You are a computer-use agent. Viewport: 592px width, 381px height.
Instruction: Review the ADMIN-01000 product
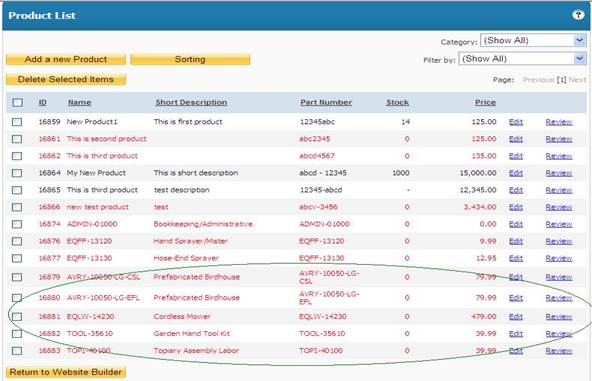559,224
